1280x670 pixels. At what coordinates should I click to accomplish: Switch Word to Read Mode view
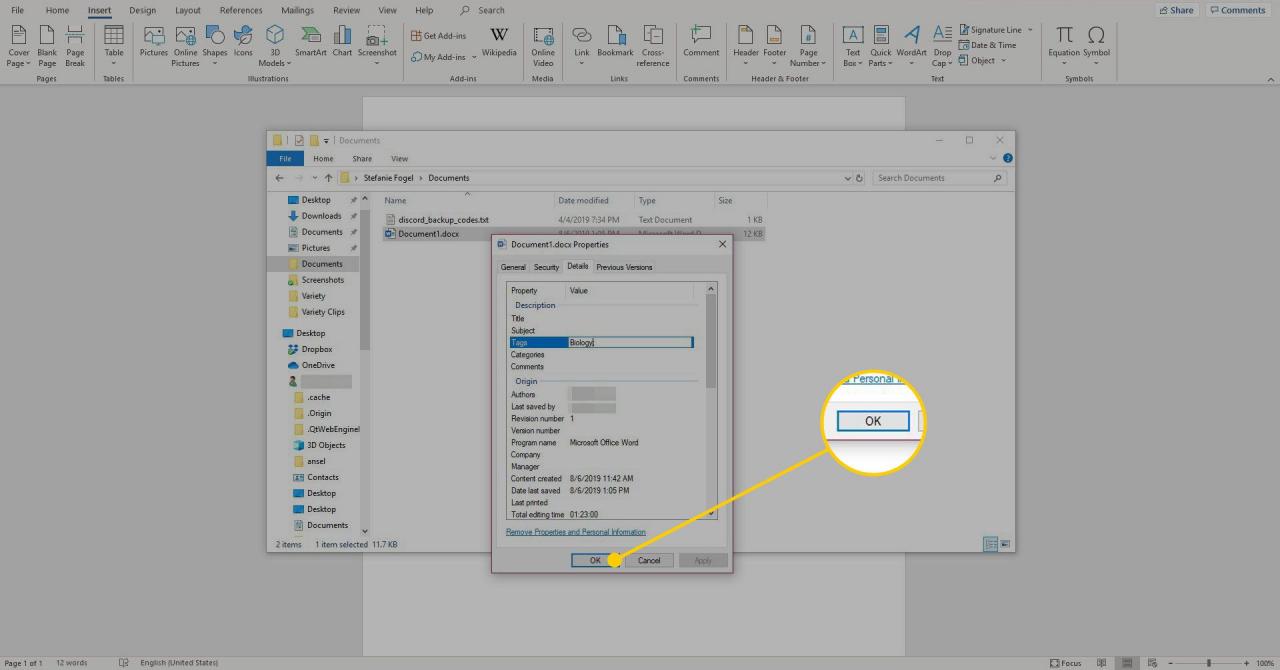click(1102, 663)
